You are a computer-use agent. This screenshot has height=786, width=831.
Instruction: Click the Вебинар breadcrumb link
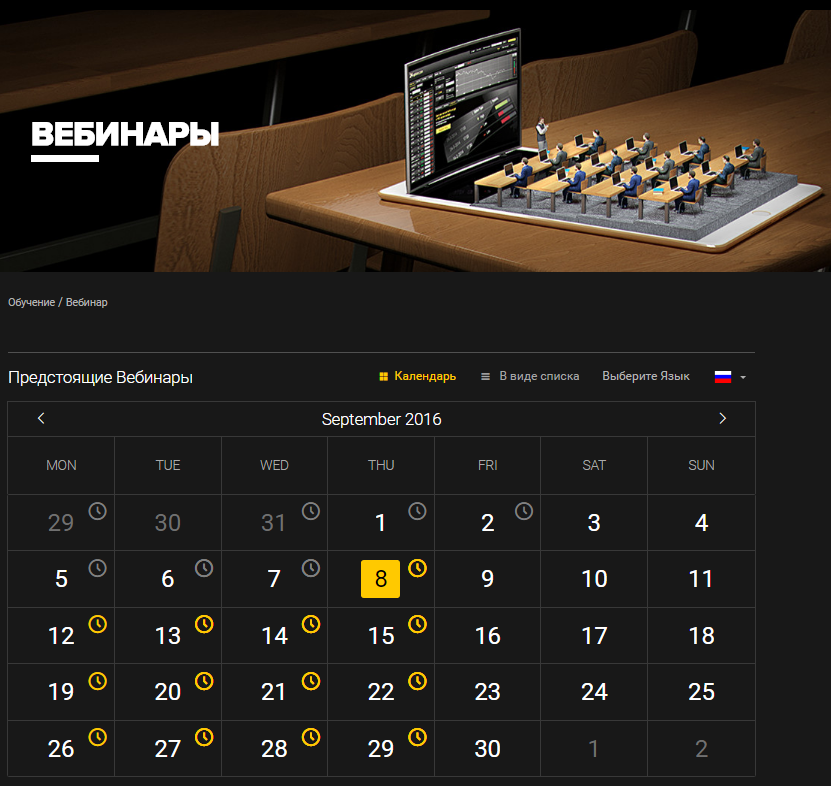tap(86, 302)
